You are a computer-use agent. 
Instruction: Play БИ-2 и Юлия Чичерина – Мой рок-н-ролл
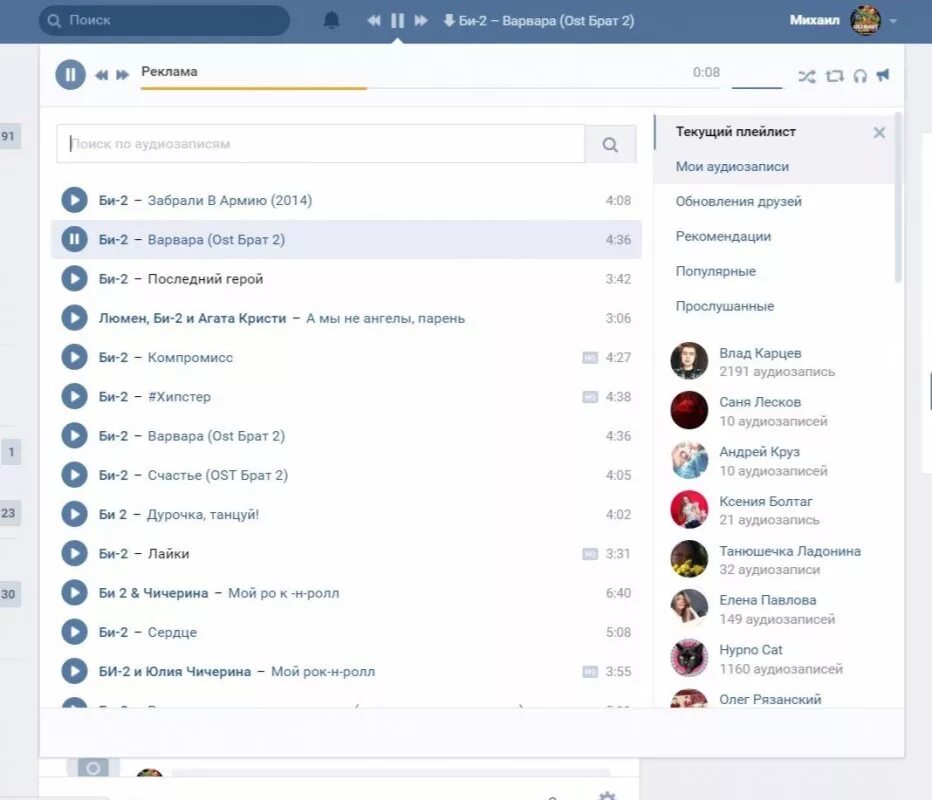point(74,671)
